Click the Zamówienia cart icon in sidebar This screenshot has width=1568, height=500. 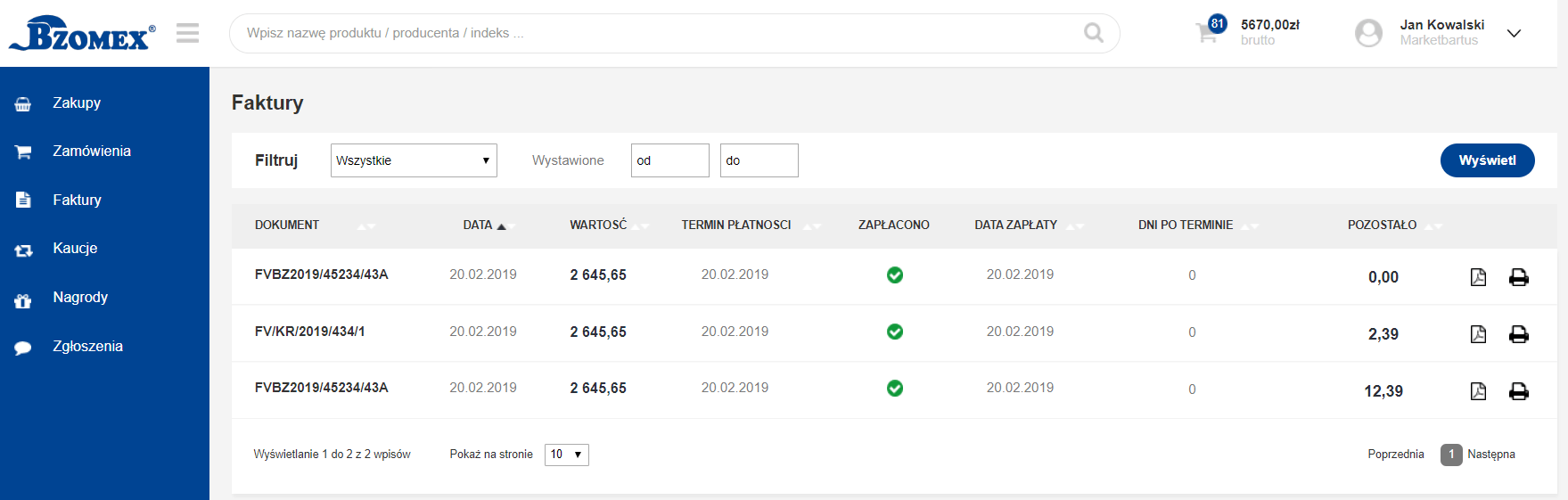23,152
